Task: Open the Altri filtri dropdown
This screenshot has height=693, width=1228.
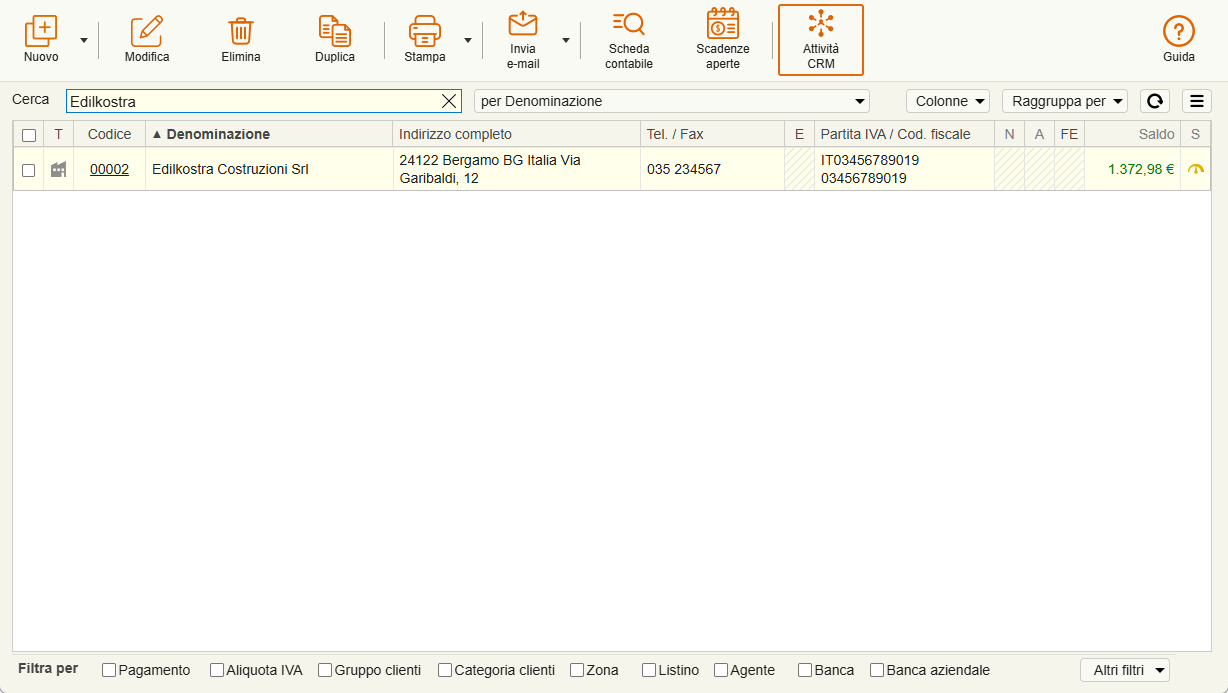Action: [x=1125, y=670]
